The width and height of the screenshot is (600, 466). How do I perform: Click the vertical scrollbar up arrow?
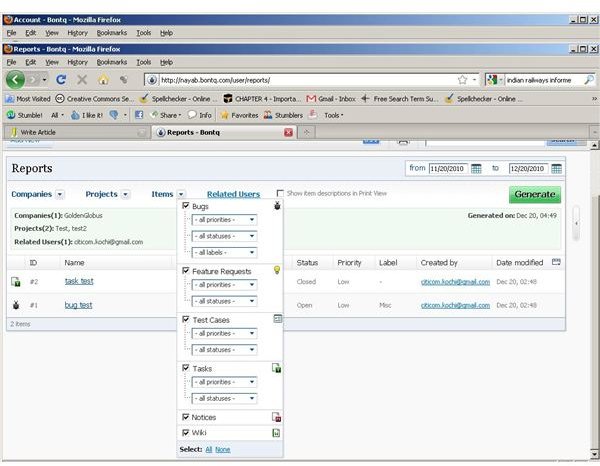pyautogui.click(x=594, y=145)
